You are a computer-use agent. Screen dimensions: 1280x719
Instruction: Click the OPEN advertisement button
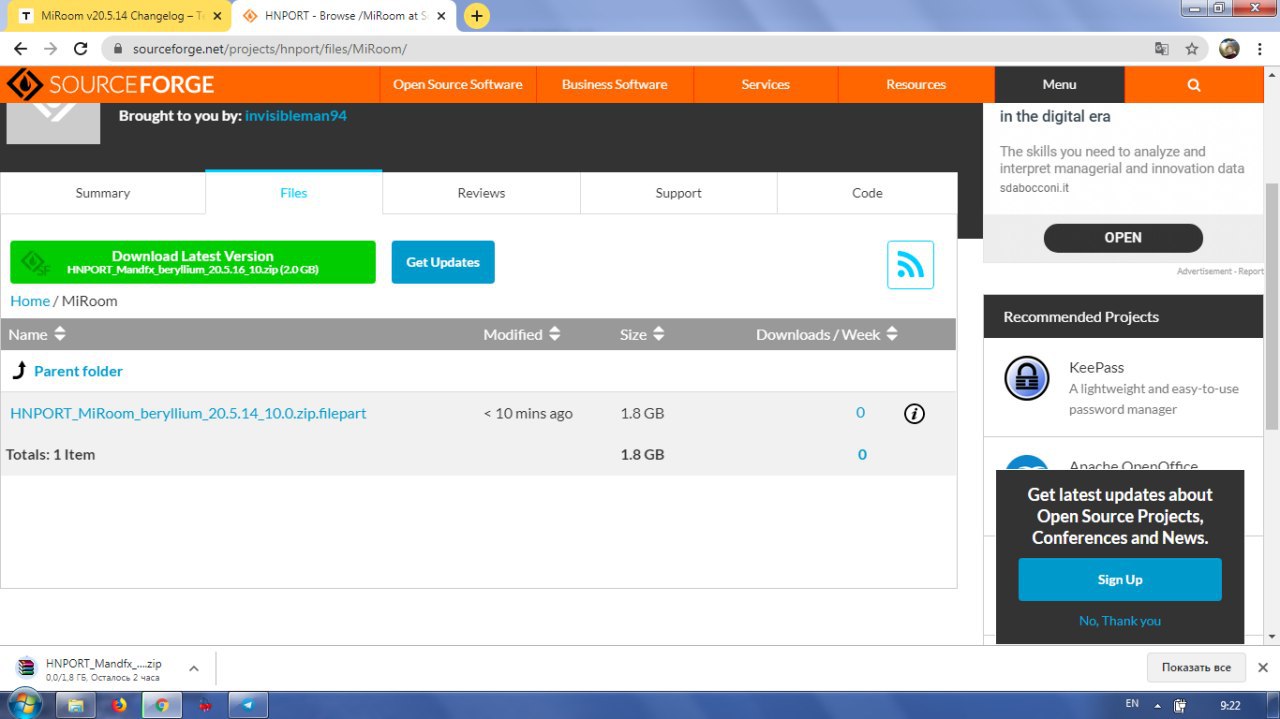1123,237
